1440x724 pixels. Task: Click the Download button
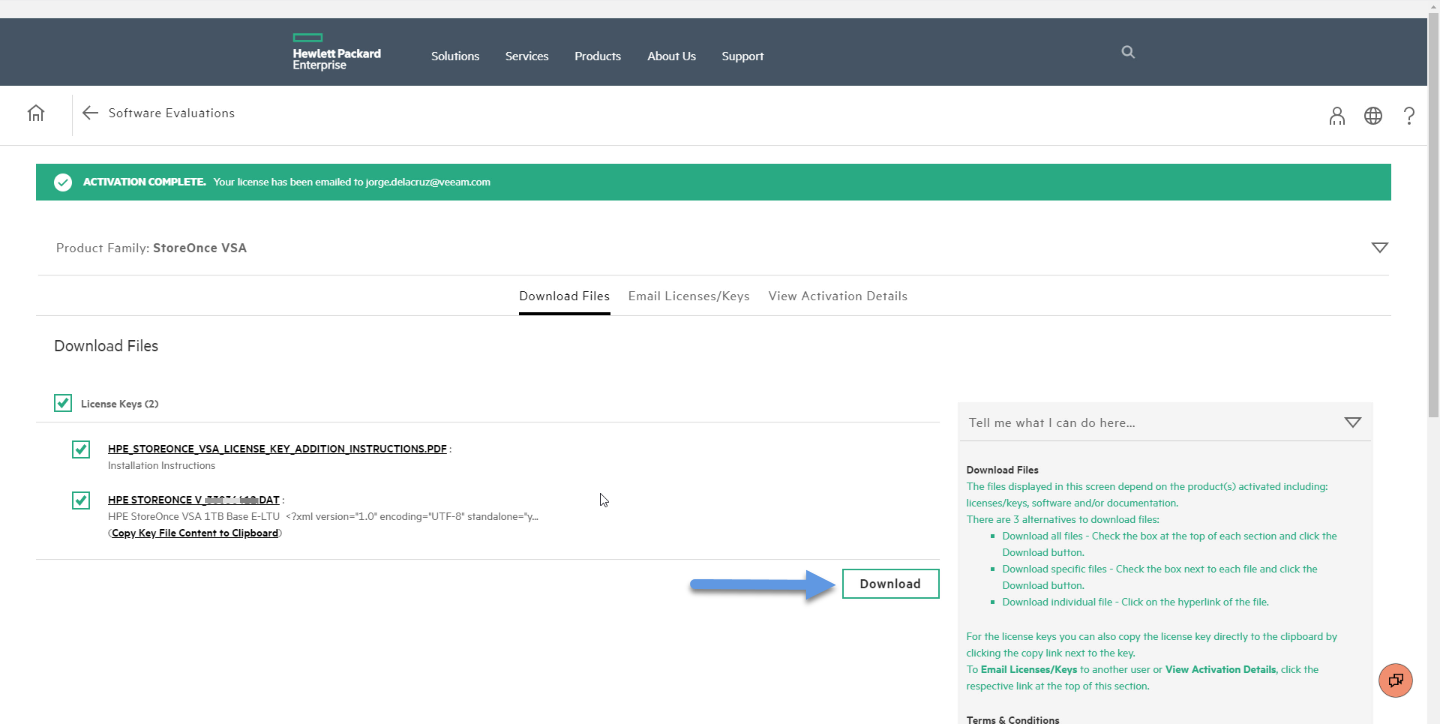click(890, 584)
